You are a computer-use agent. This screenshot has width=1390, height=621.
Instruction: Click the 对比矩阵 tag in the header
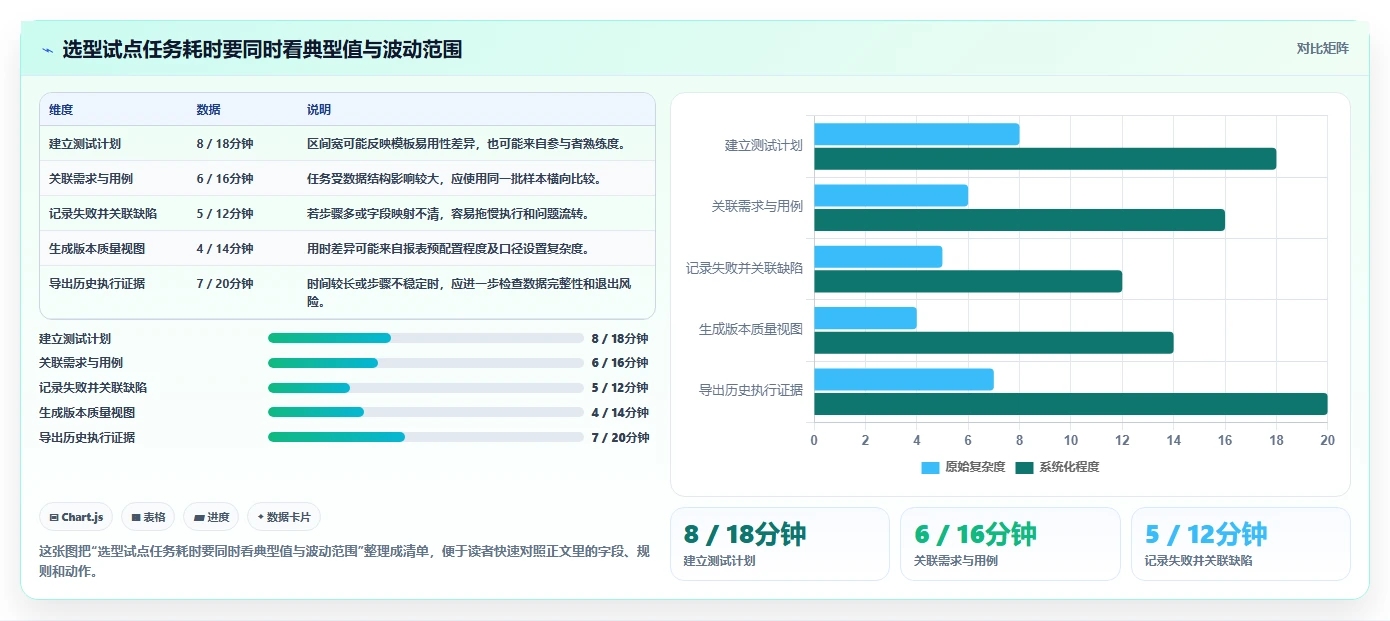(x=1322, y=48)
